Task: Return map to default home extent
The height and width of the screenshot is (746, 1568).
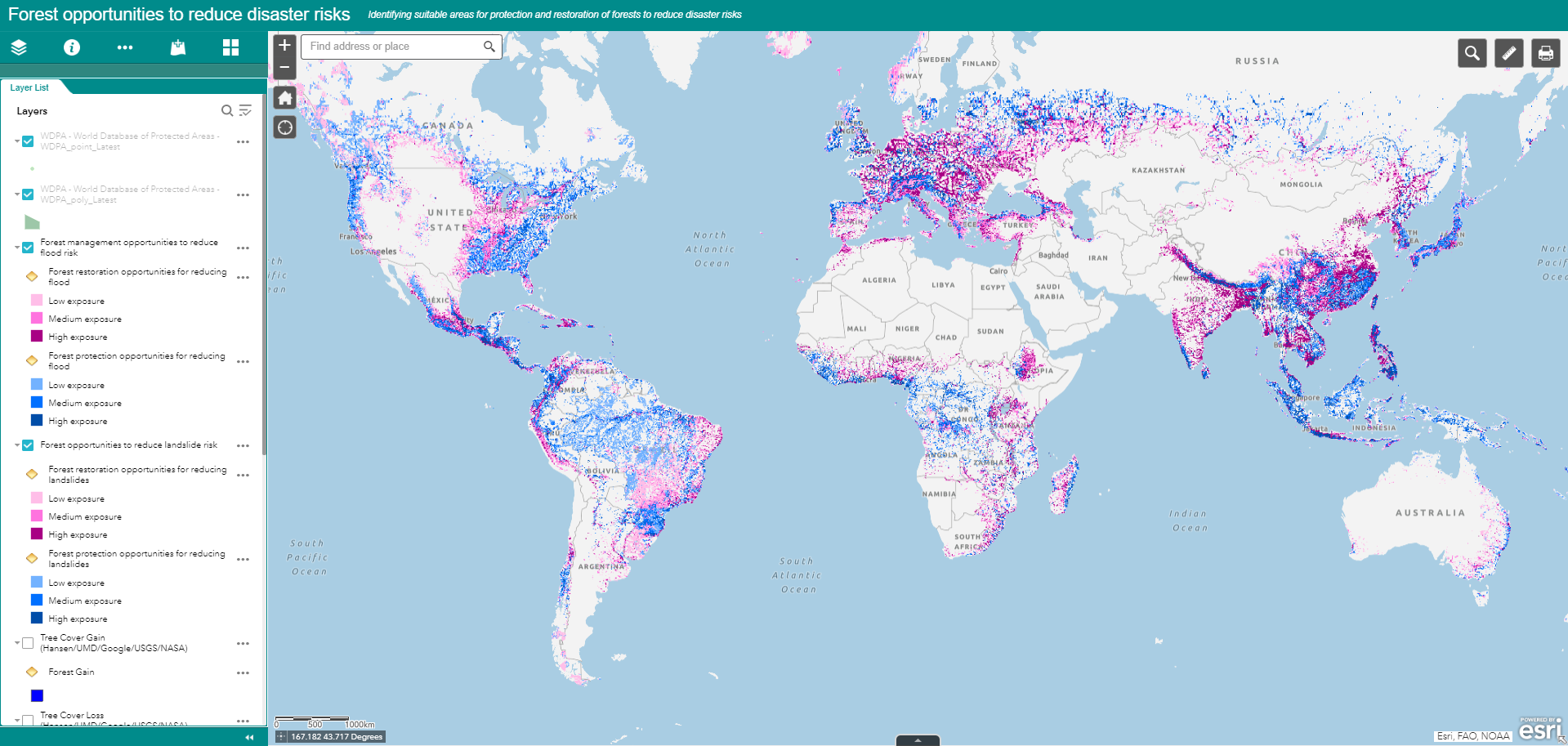Action: [x=284, y=99]
